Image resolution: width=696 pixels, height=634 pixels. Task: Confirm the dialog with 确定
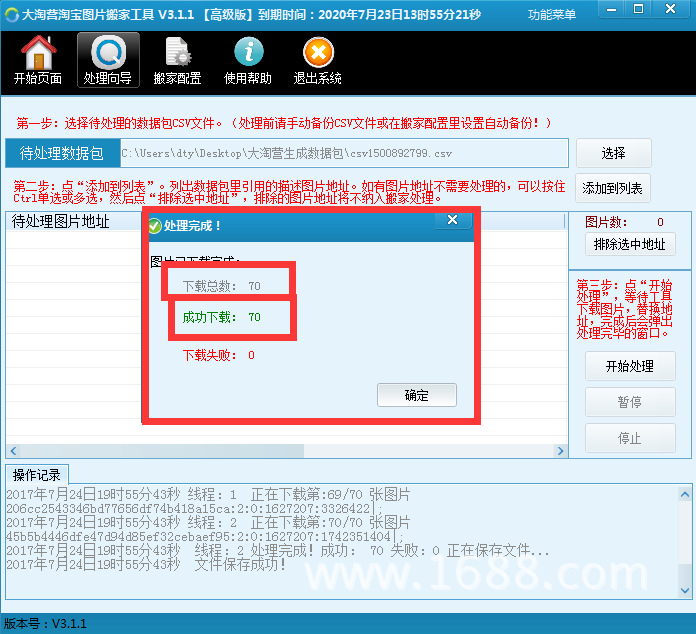417,395
